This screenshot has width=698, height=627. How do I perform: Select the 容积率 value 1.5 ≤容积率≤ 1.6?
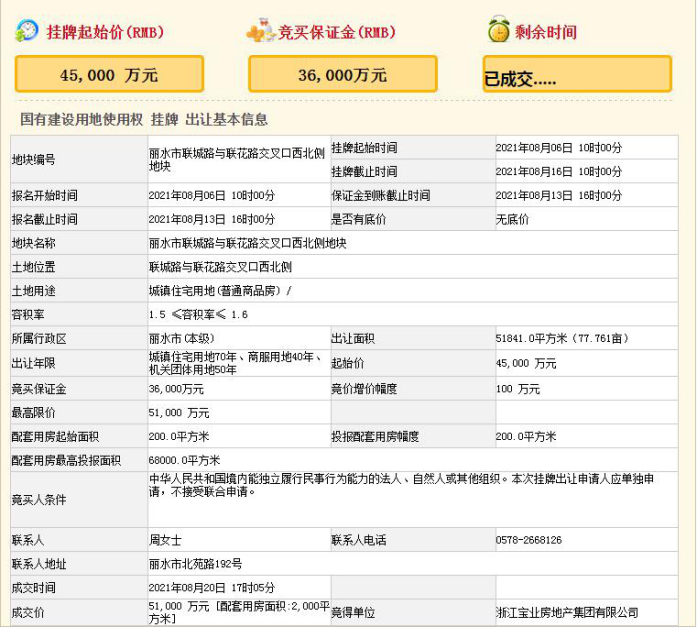[x=198, y=315]
